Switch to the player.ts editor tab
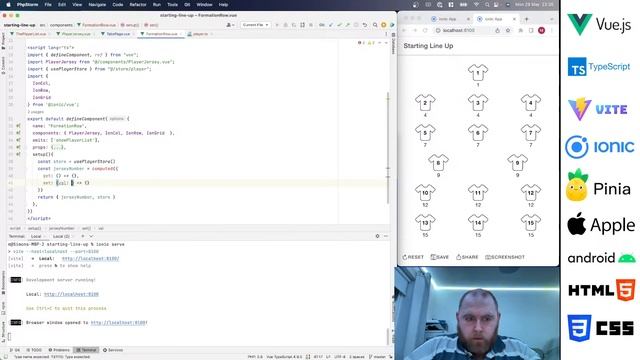The height and width of the screenshot is (360, 640). click(200, 34)
